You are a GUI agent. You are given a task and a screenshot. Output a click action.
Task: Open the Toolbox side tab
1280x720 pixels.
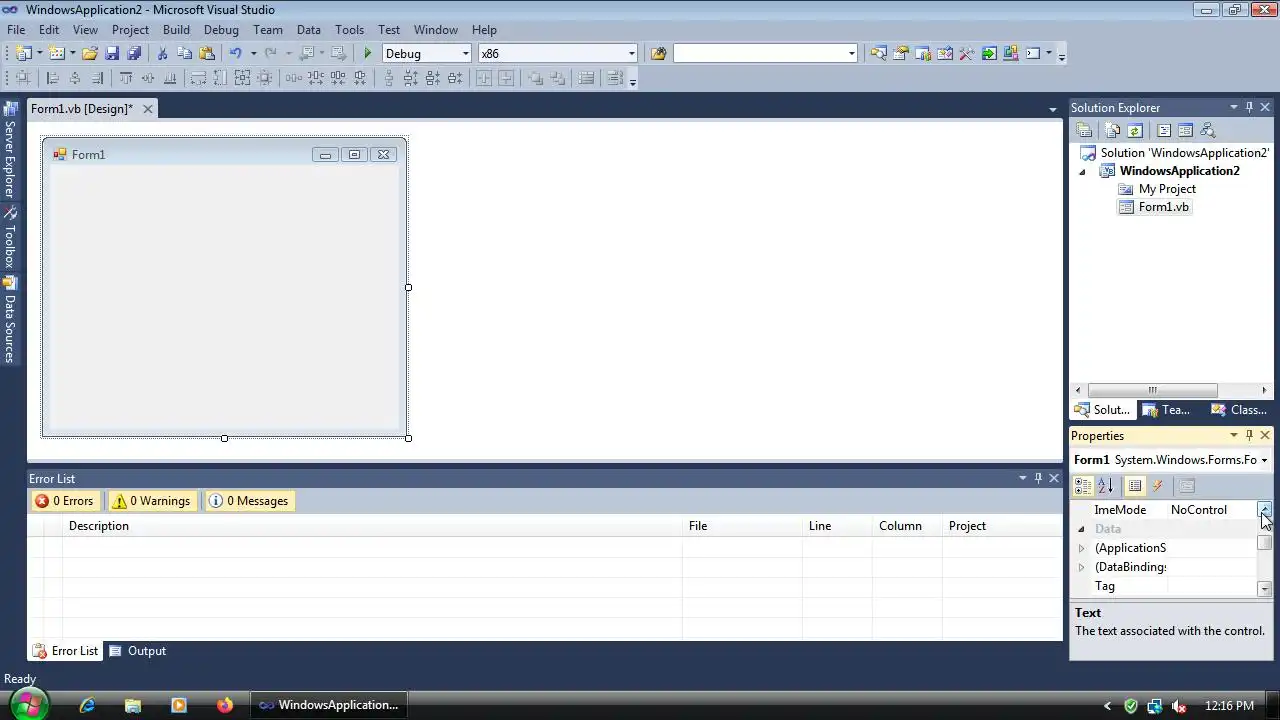tap(9, 239)
